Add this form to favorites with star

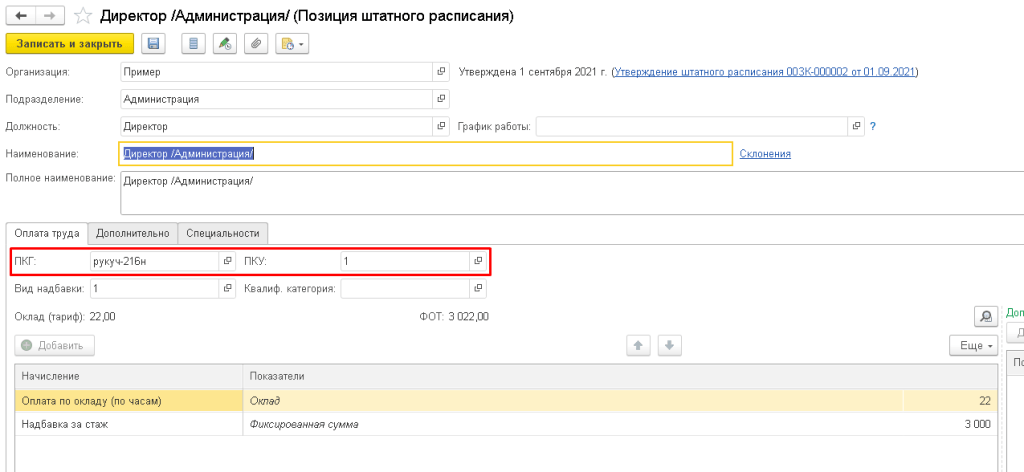[85, 17]
